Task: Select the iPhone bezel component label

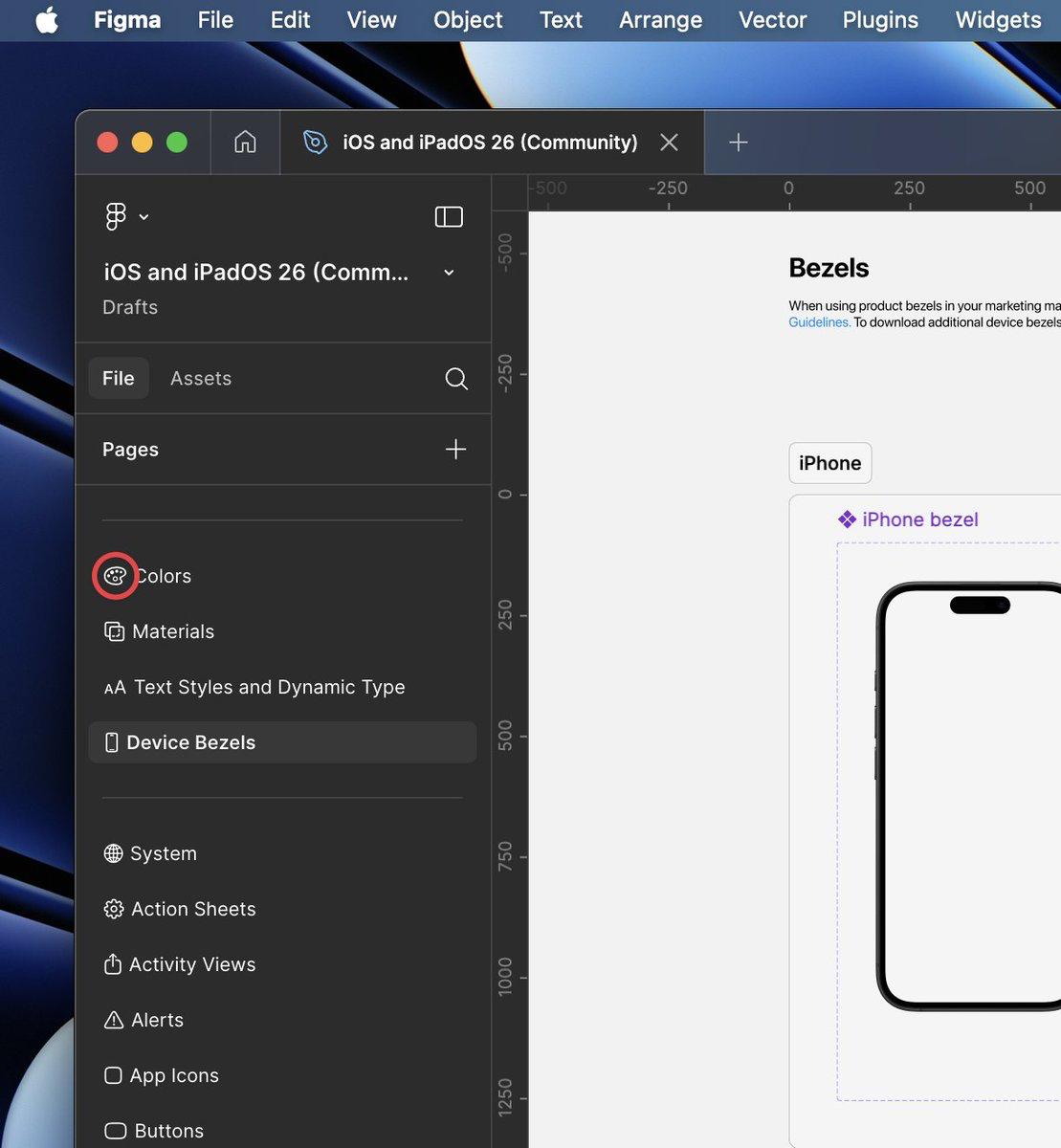Action: (x=920, y=519)
